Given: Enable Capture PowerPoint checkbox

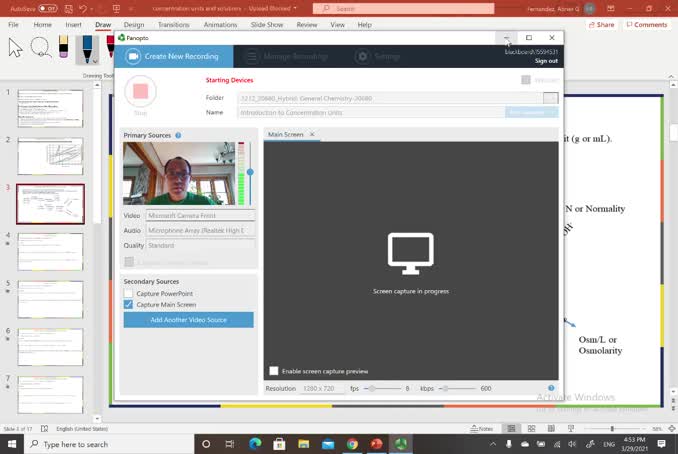Looking at the screenshot, I should click(129, 294).
